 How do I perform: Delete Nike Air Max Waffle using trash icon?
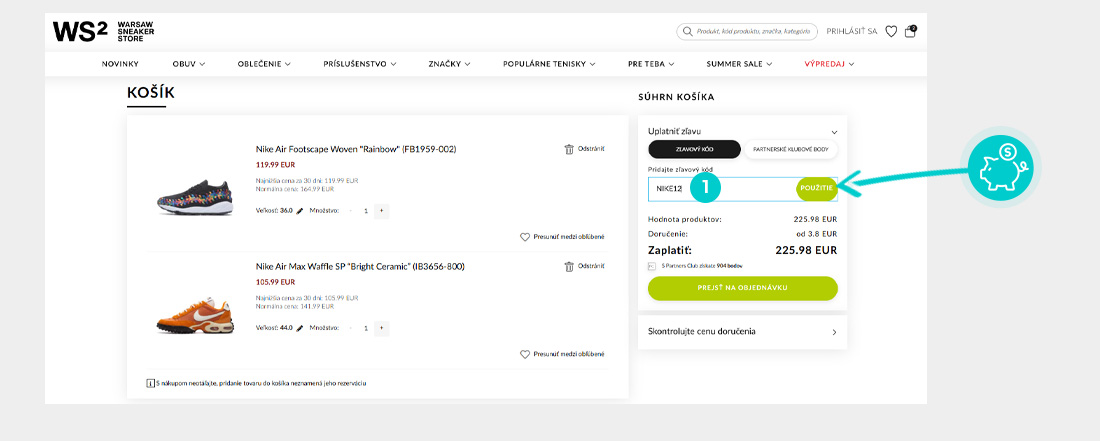(x=569, y=266)
